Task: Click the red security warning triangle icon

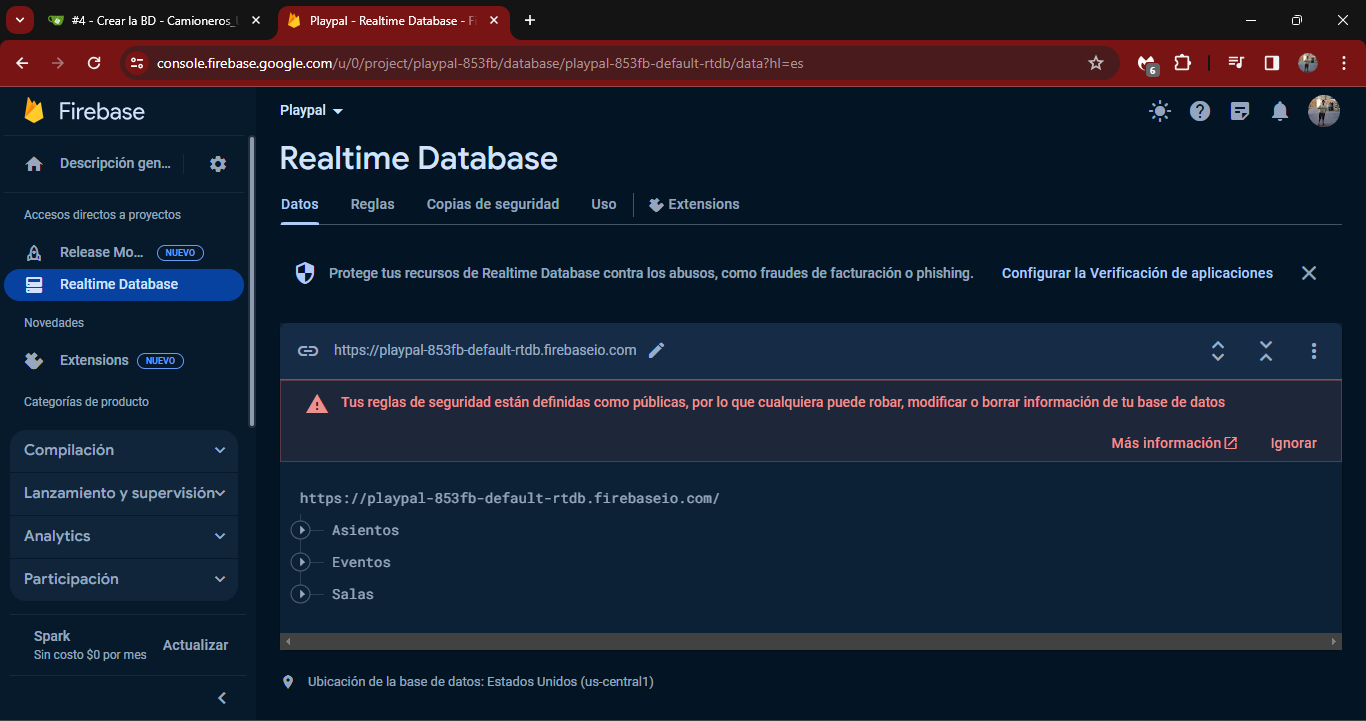Action: (317, 404)
